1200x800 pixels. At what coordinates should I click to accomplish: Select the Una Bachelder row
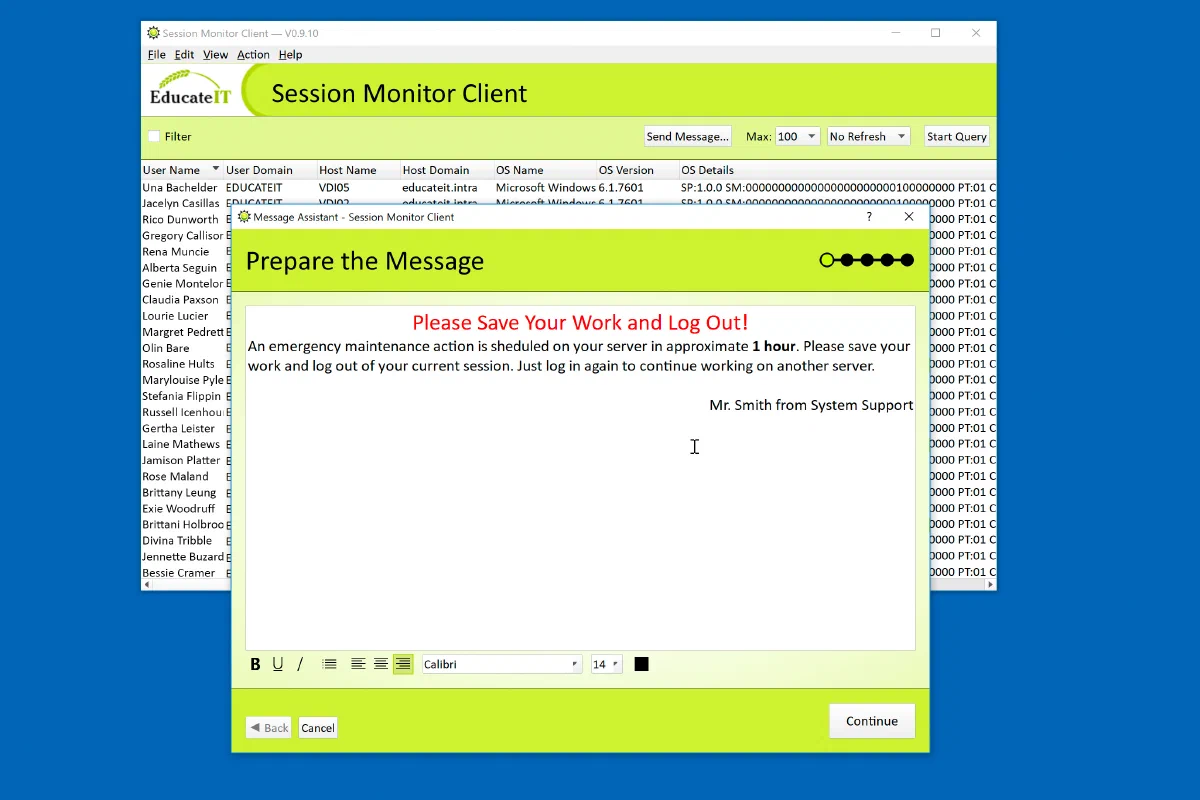click(568, 187)
